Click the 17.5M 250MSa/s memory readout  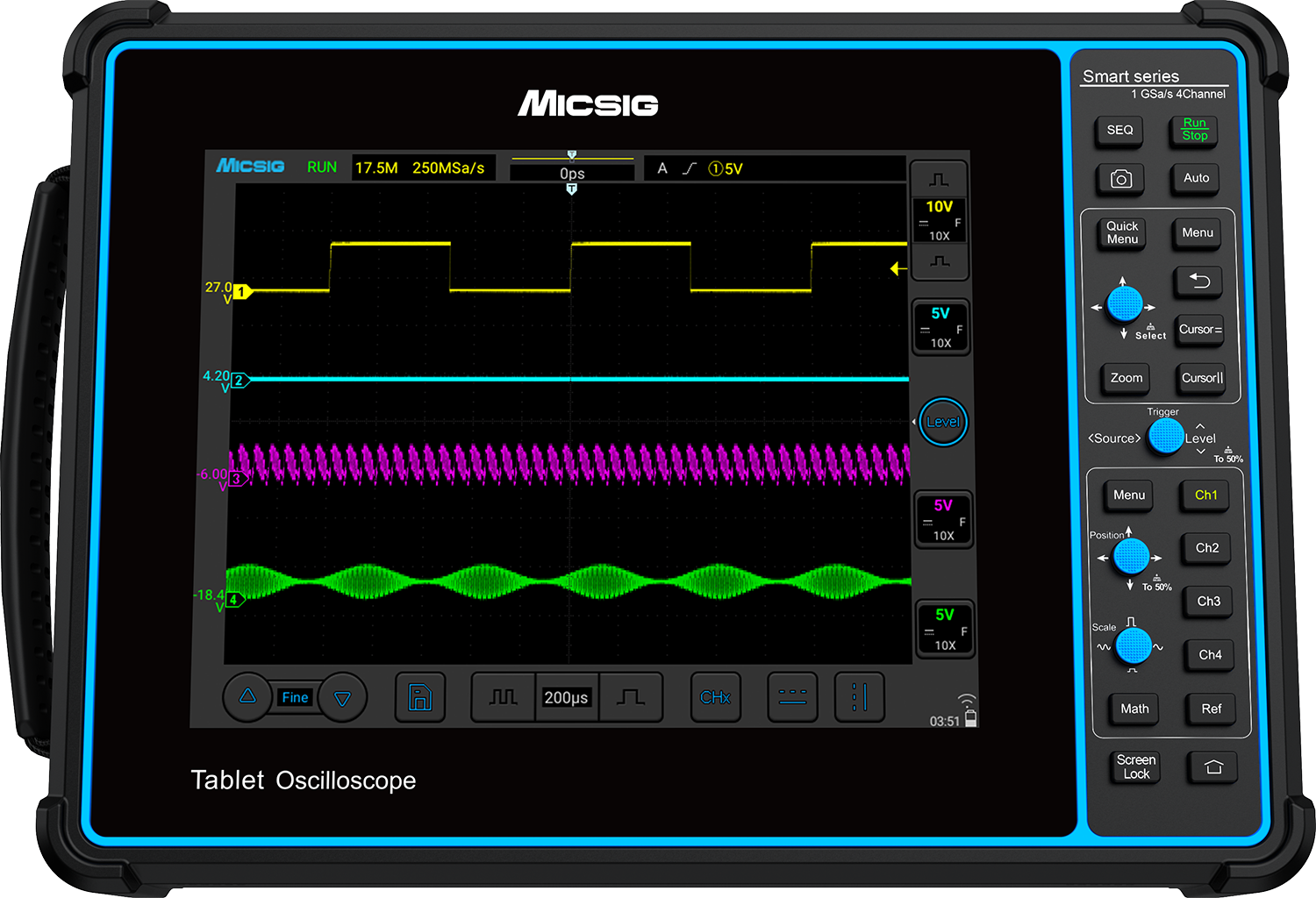[424, 167]
